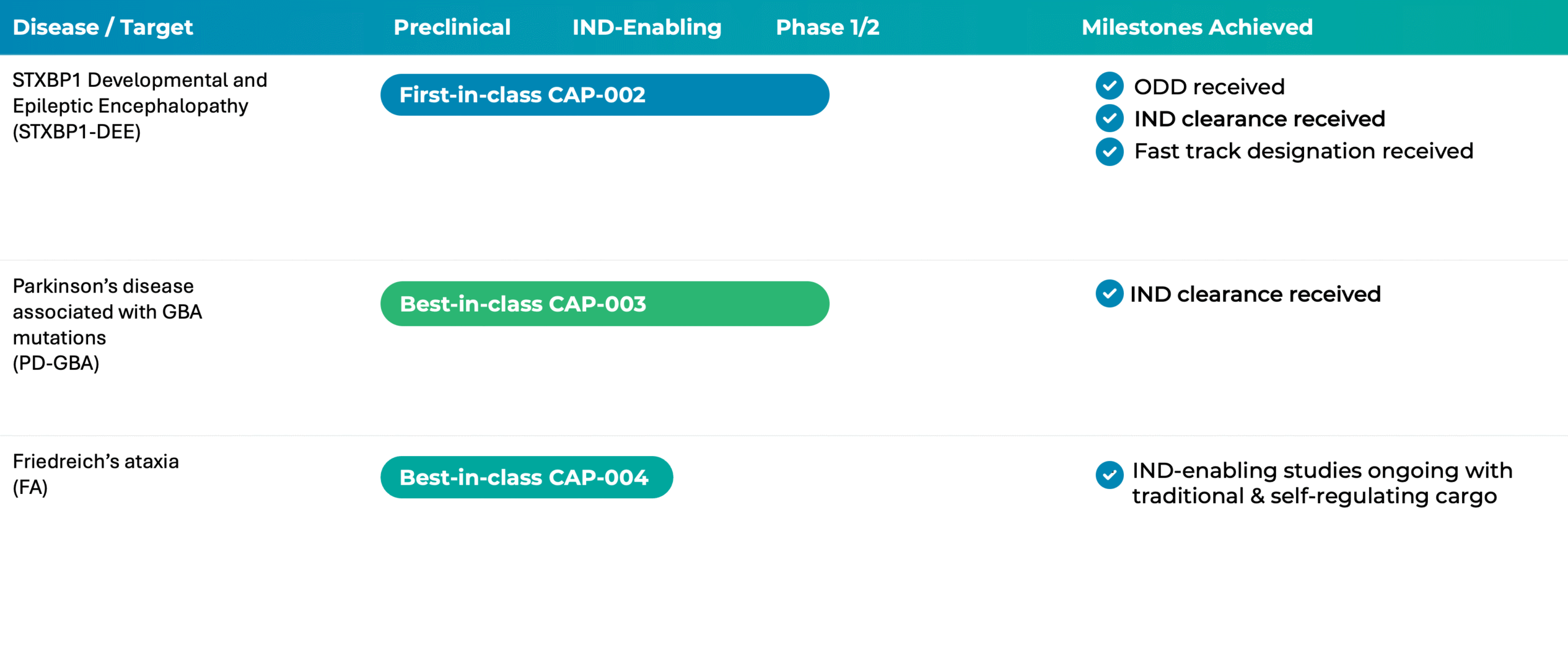Open the STXBP1 Developmental and Epileptic Encephalopathy entry
1568x655 pixels.
[x=140, y=105]
